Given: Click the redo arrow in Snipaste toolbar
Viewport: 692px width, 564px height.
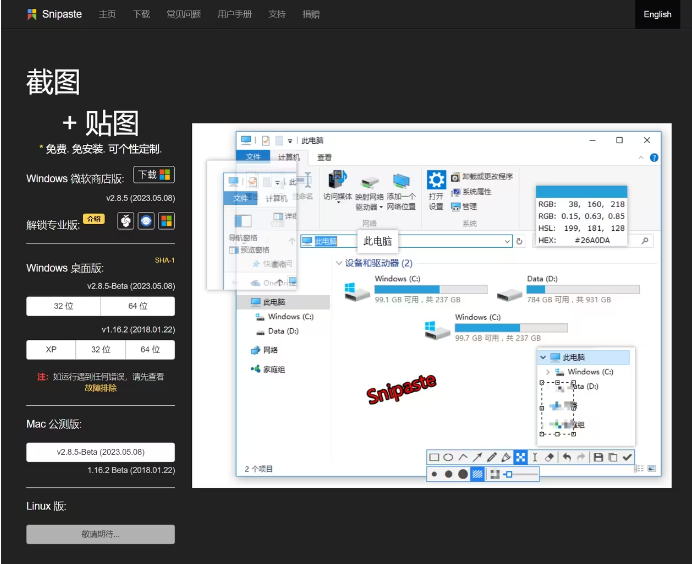Looking at the screenshot, I should [581, 457].
